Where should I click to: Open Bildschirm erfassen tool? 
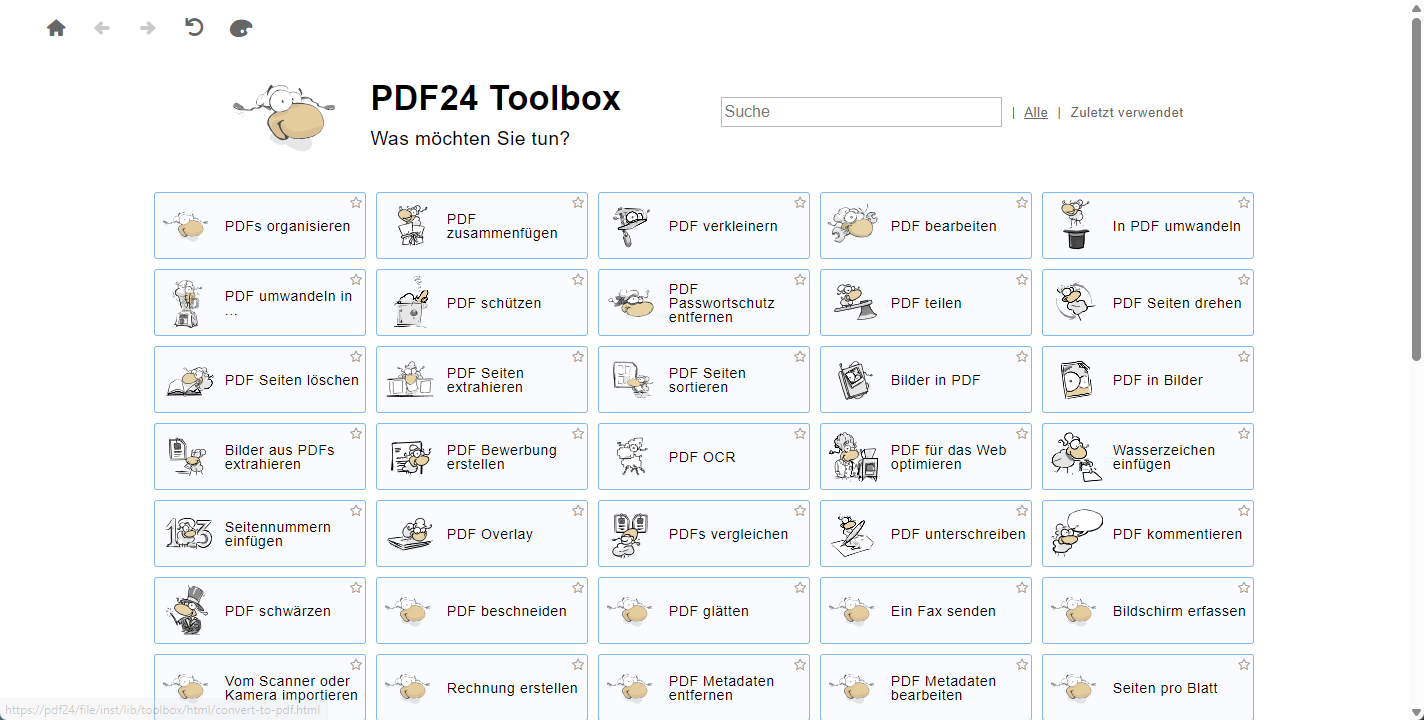(1148, 611)
